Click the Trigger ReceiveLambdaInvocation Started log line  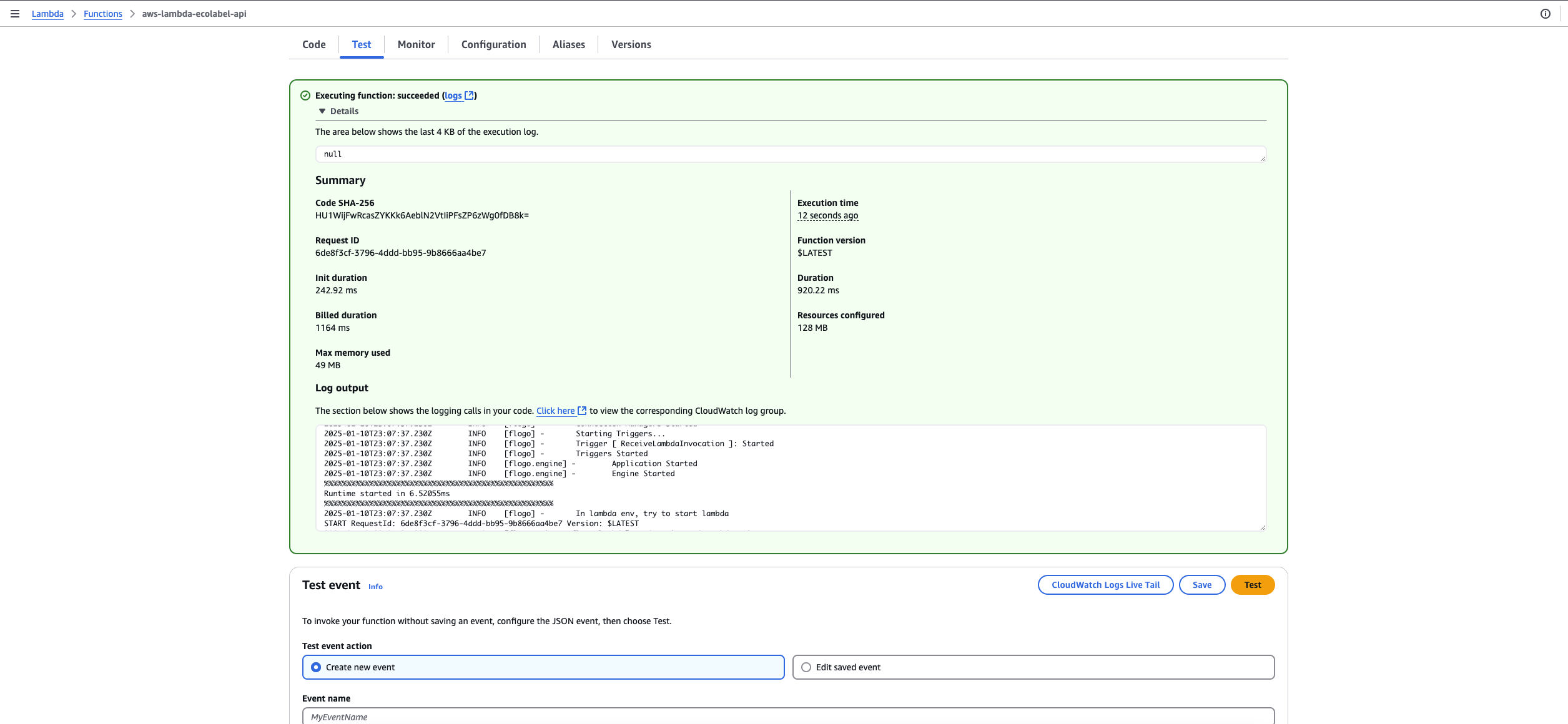click(x=549, y=444)
